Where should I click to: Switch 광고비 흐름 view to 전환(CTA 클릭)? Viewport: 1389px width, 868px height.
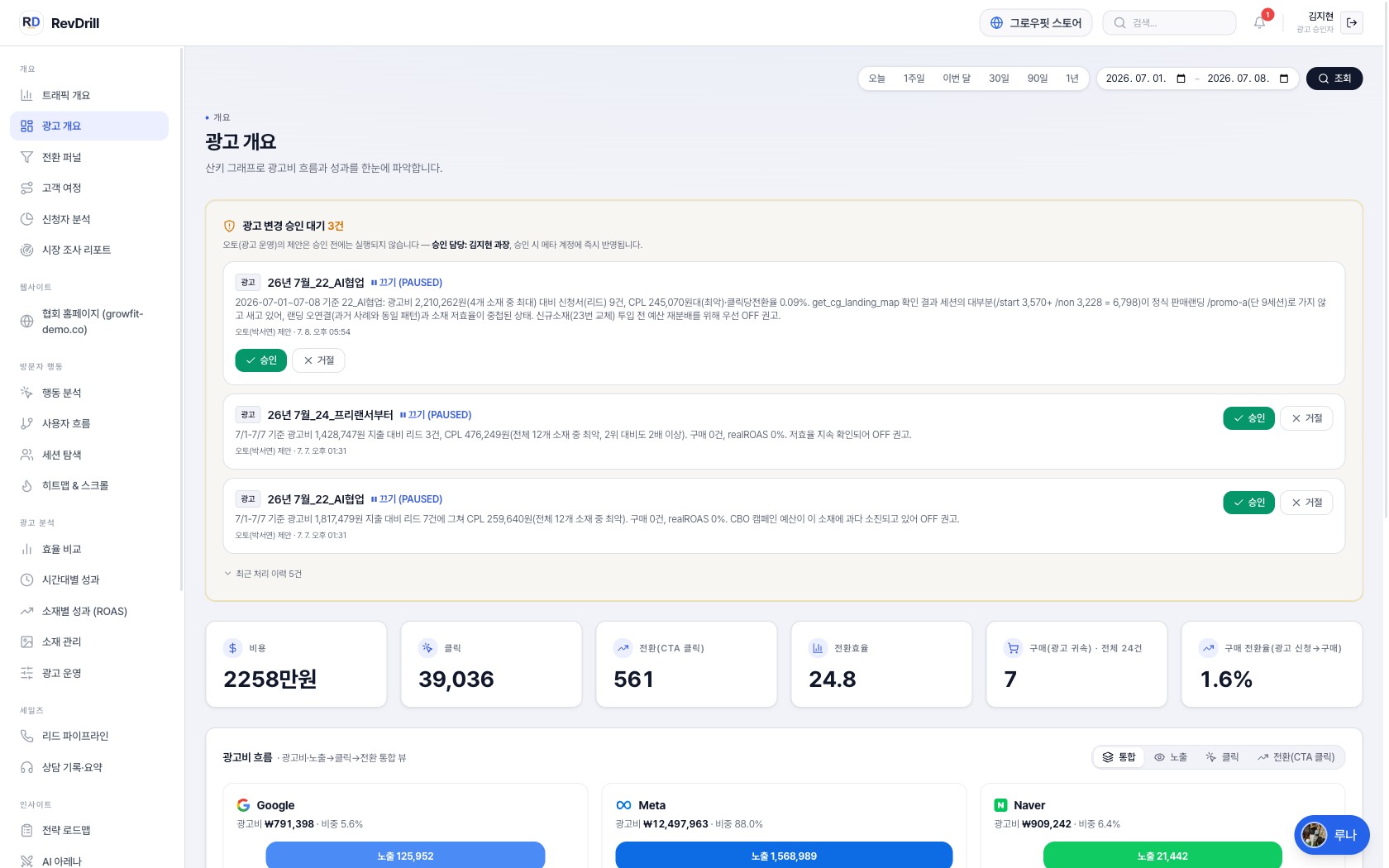coord(1296,757)
